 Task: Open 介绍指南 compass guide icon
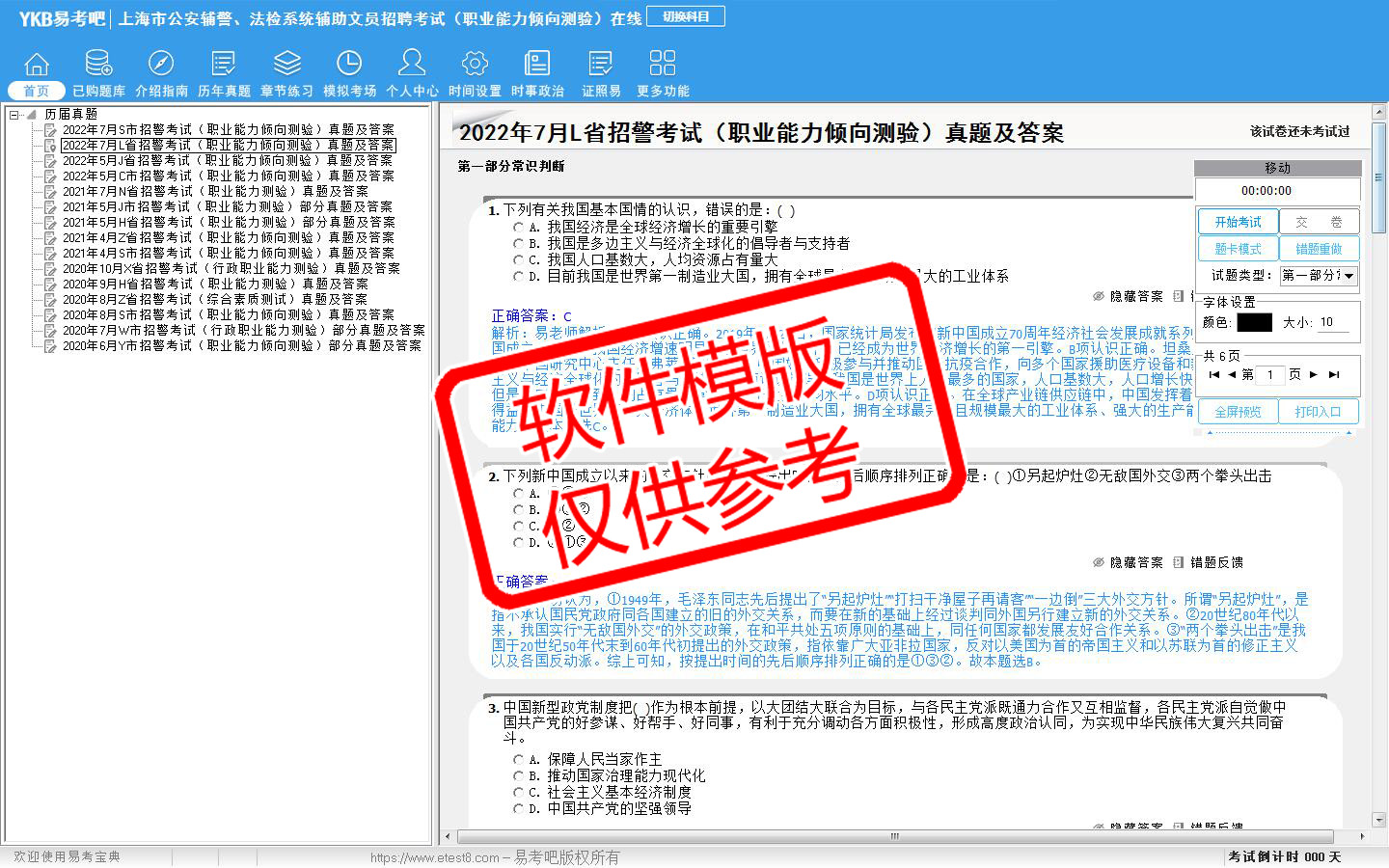coord(161,64)
